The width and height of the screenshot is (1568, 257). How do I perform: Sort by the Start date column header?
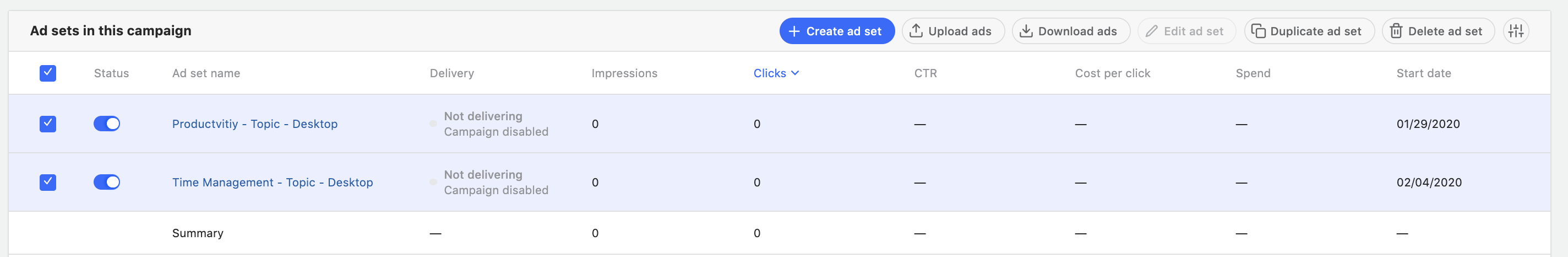(1423, 73)
